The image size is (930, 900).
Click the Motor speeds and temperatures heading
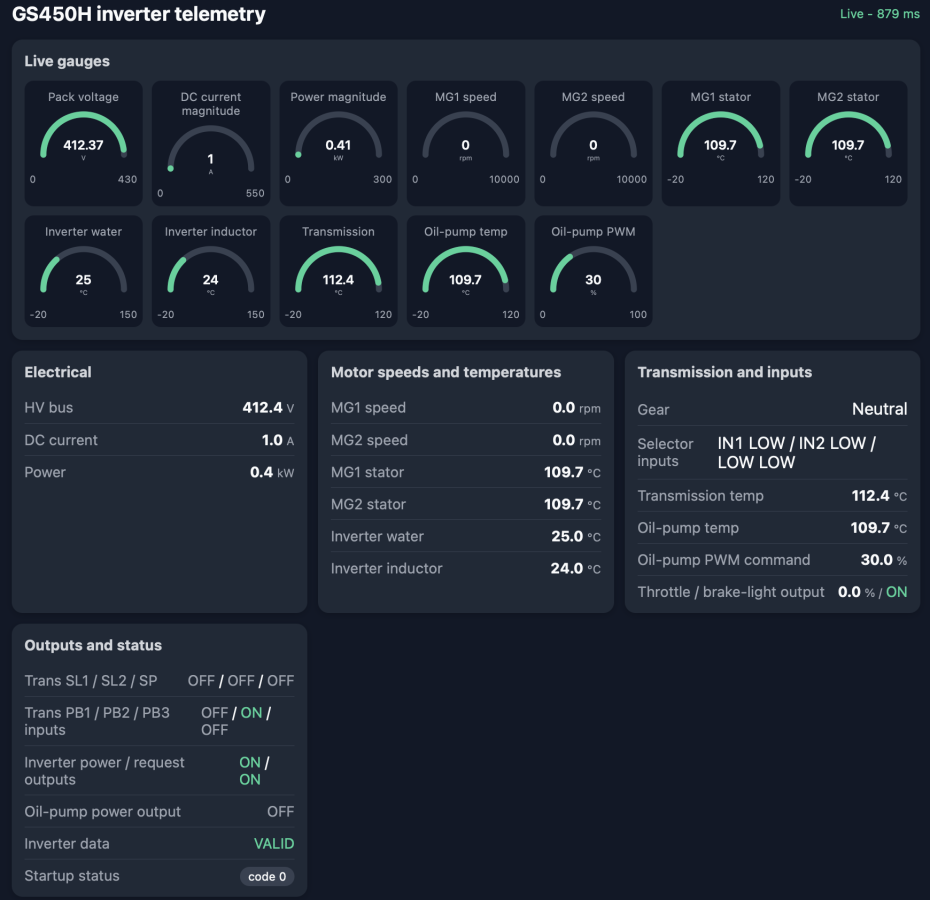(x=446, y=372)
